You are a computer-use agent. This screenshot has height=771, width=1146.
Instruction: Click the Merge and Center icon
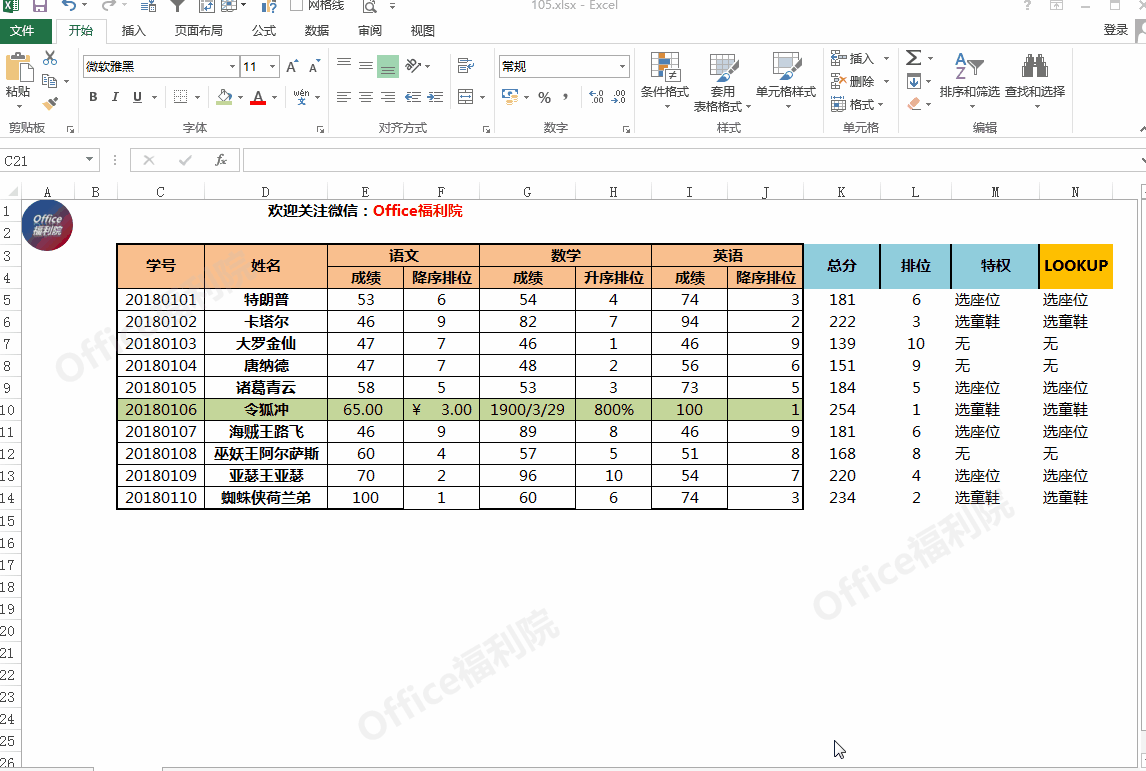click(466, 96)
